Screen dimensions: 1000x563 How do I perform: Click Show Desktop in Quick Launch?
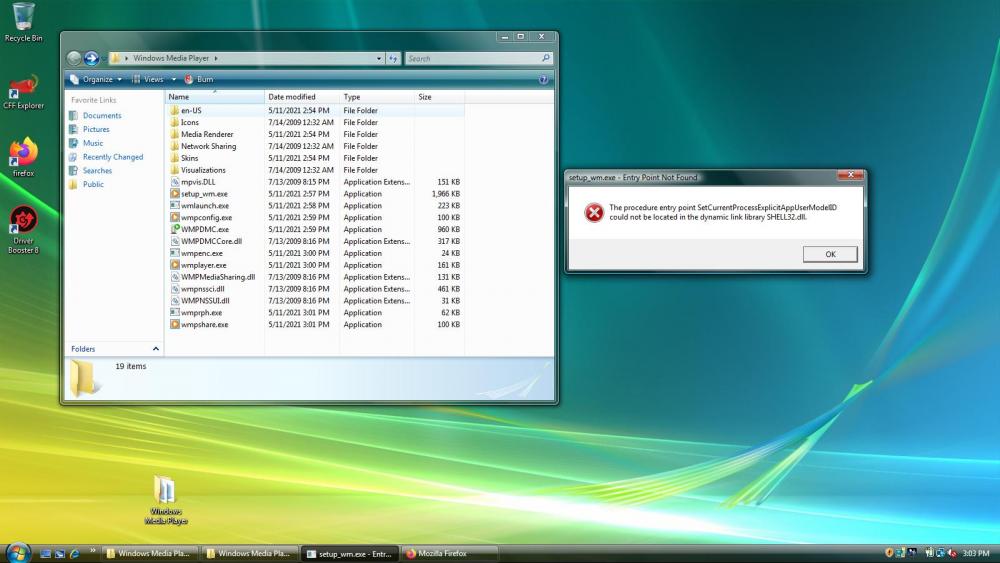(x=45, y=553)
